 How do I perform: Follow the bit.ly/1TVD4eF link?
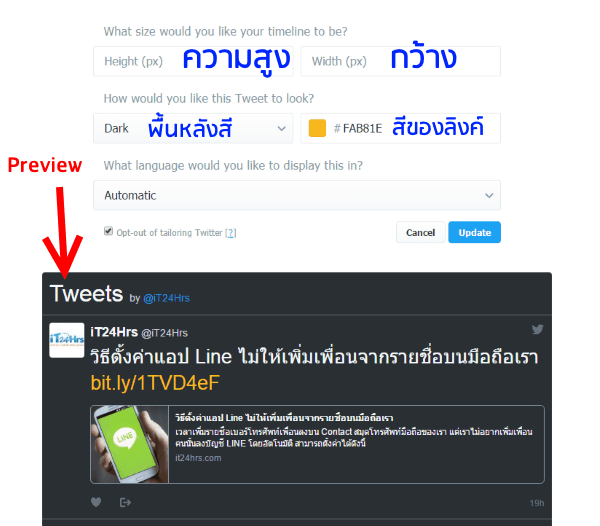pos(155,383)
